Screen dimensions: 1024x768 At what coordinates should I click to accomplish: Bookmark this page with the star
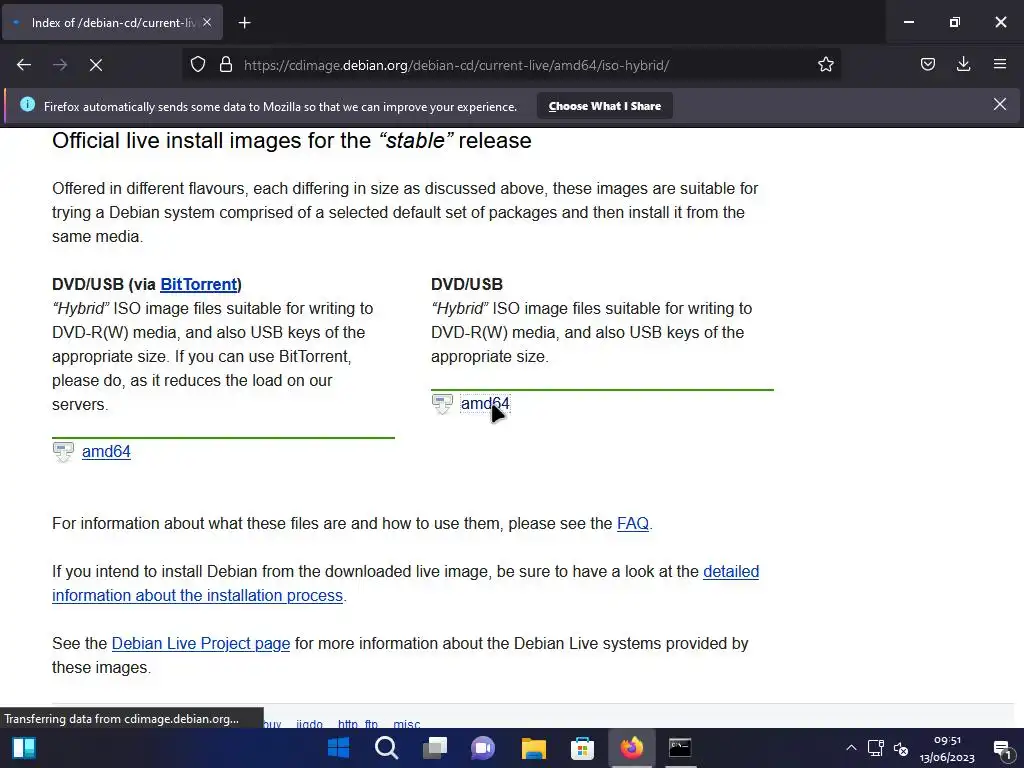click(825, 65)
